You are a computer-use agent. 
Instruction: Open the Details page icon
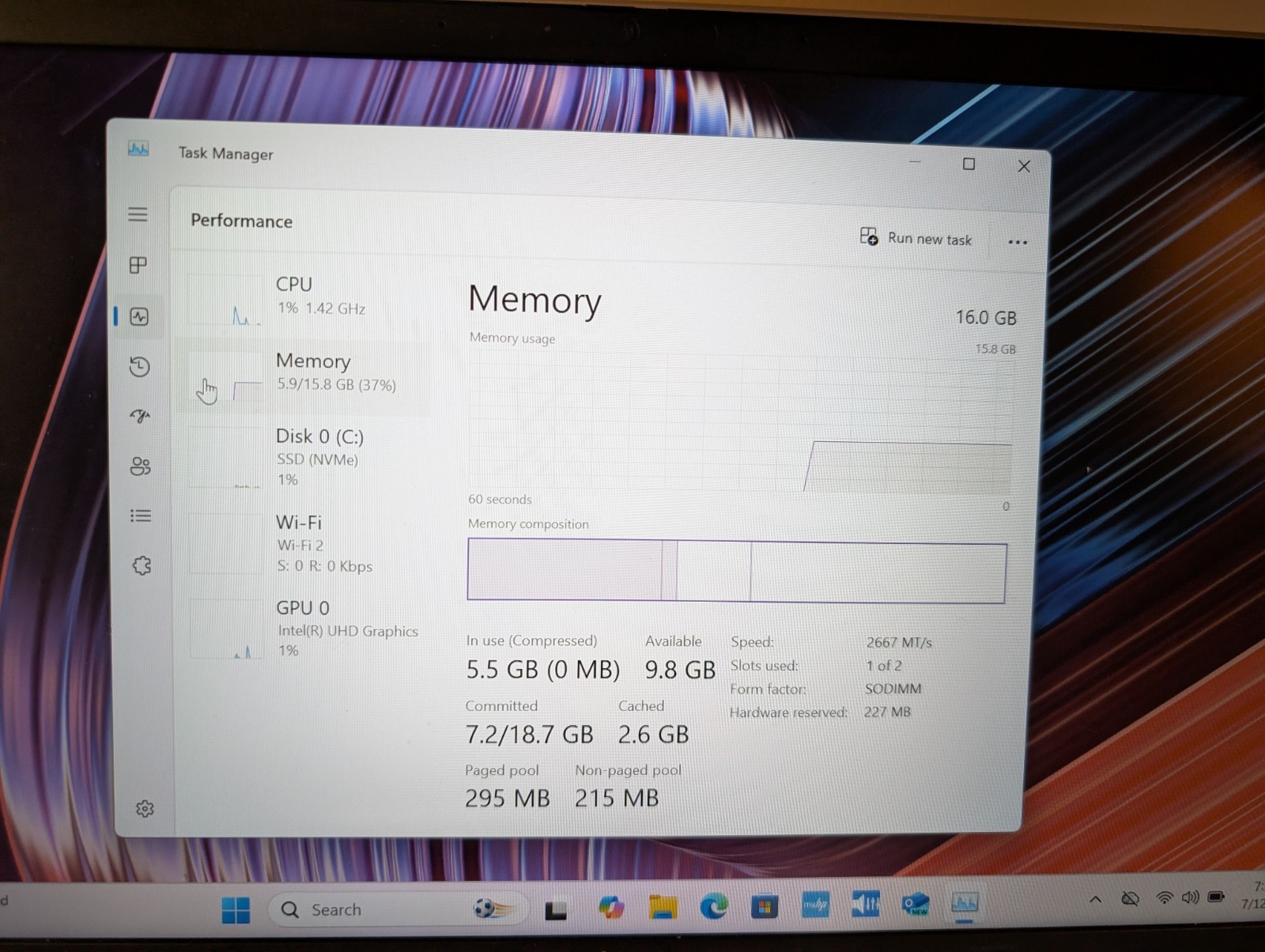(x=141, y=516)
